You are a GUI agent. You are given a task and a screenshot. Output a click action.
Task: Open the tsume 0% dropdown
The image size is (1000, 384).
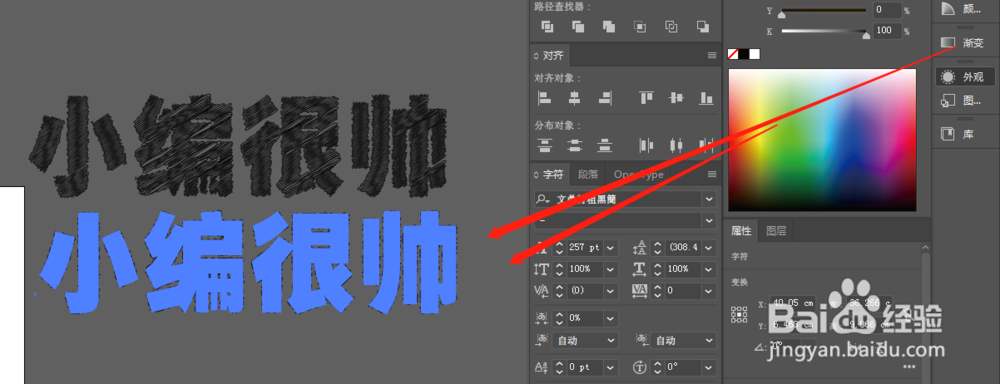[x=610, y=318]
